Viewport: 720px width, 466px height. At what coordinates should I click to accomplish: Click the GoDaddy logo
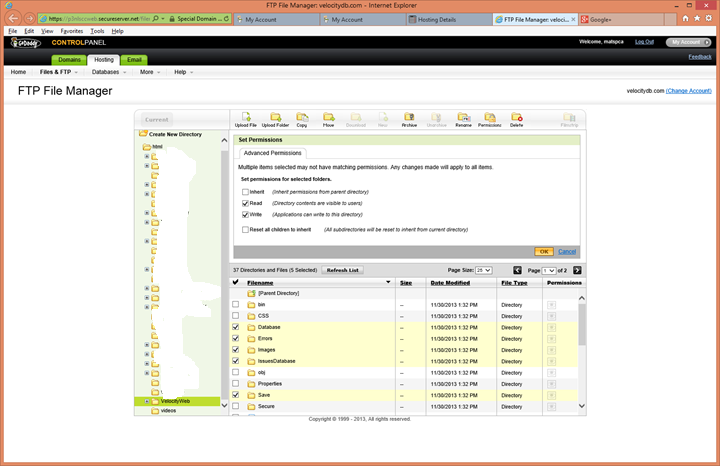[x=26, y=43]
